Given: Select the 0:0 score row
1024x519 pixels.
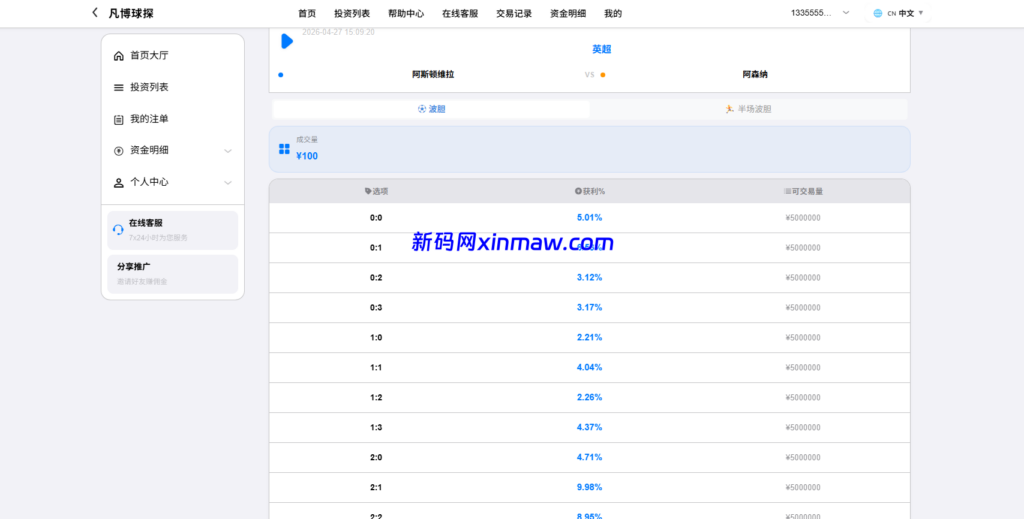Looking at the screenshot, I should pyautogui.click(x=589, y=218).
